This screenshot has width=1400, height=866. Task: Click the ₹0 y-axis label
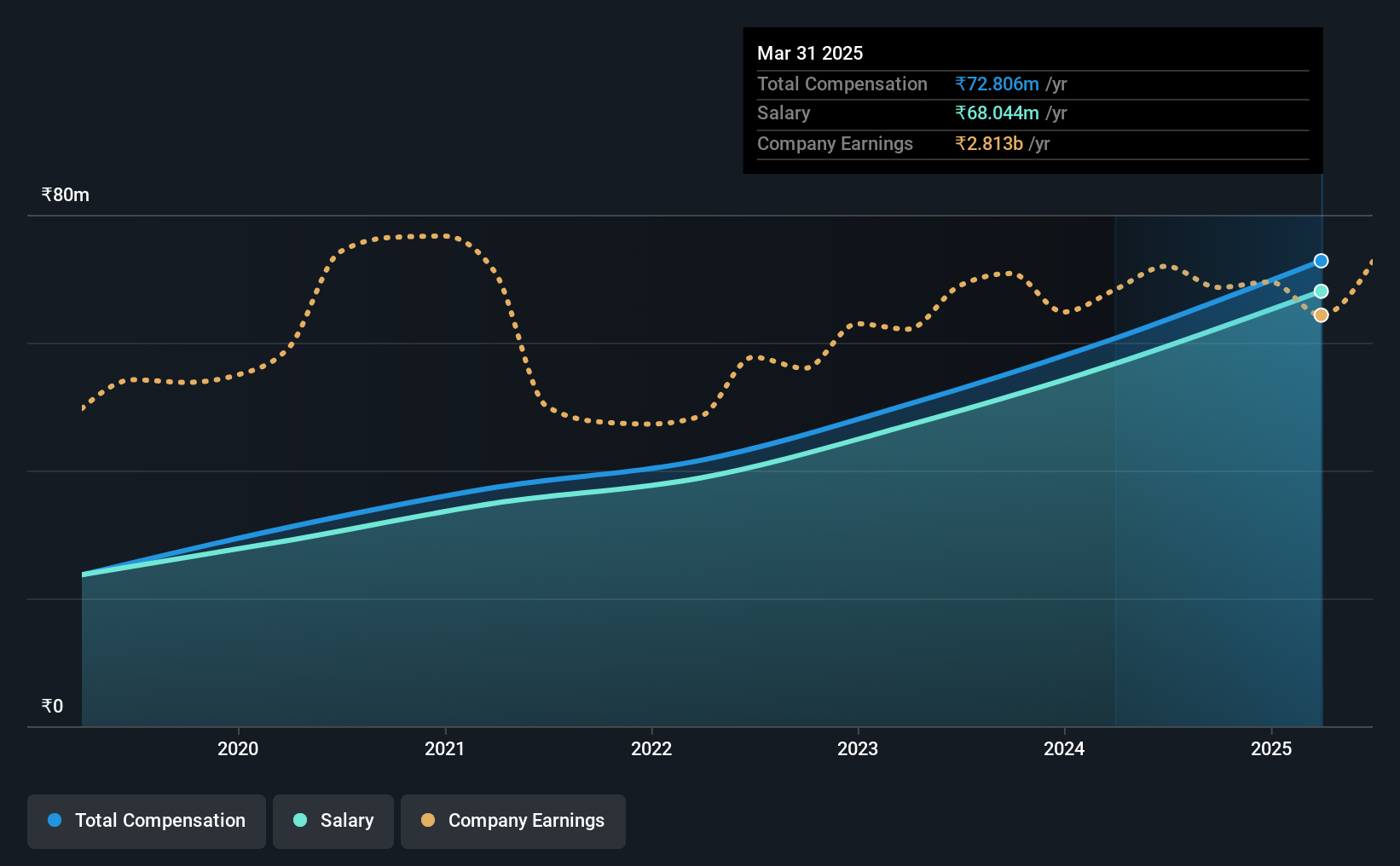coord(52,706)
